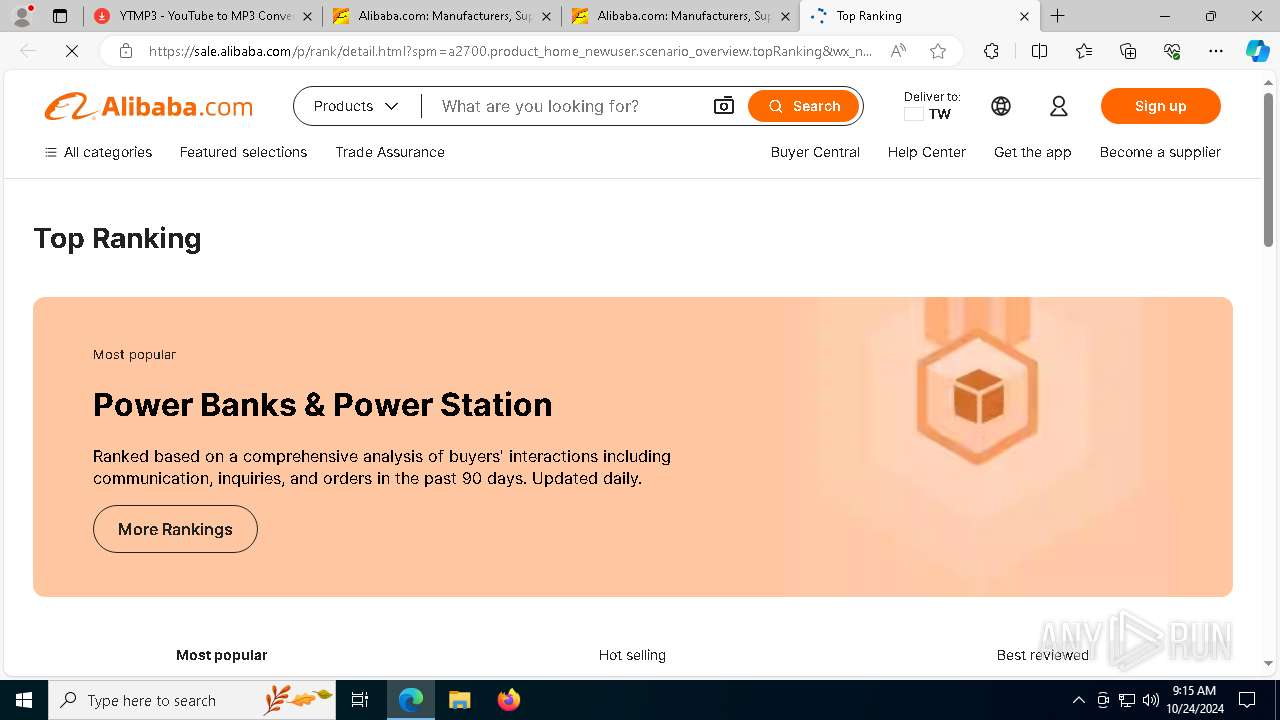Open browser profile avatar icon

pos(22,16)
